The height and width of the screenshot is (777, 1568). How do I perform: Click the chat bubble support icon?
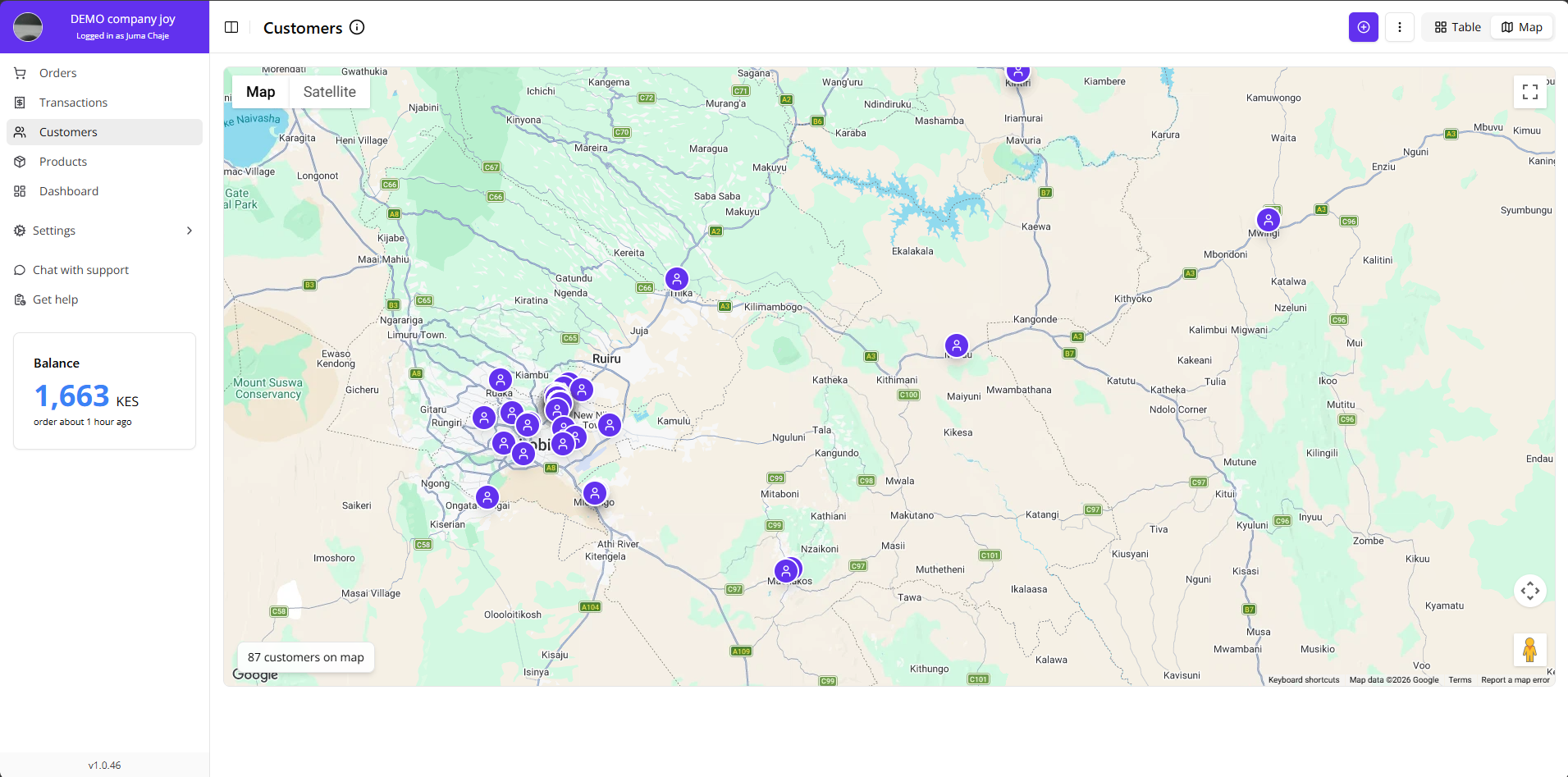click(20, 270)
